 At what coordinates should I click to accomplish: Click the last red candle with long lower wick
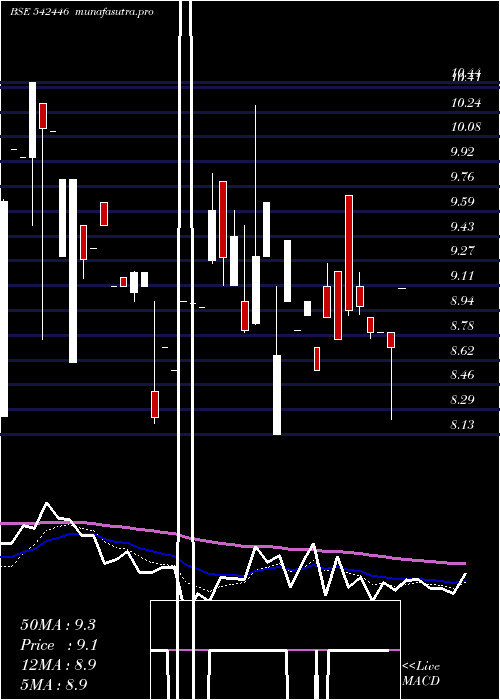click(391, 340)
